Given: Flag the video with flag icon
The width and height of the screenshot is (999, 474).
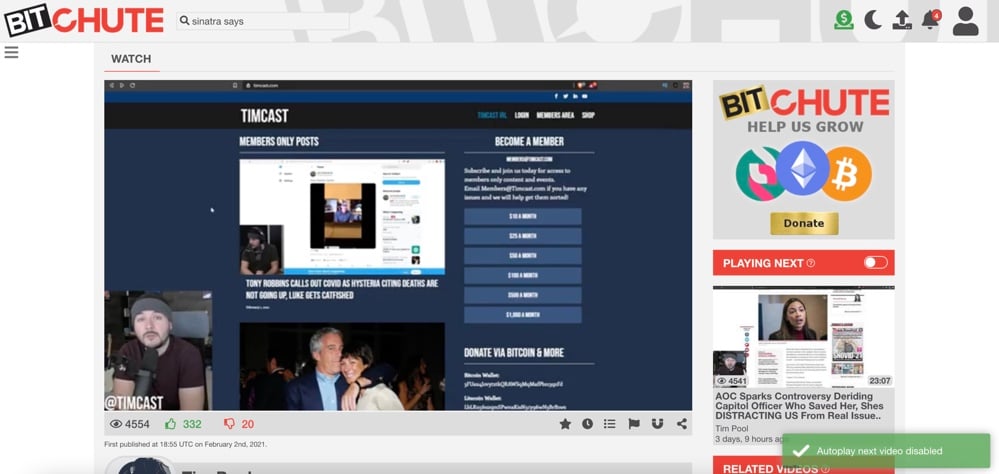Looking at the screenshot, I should click(634, 424).
